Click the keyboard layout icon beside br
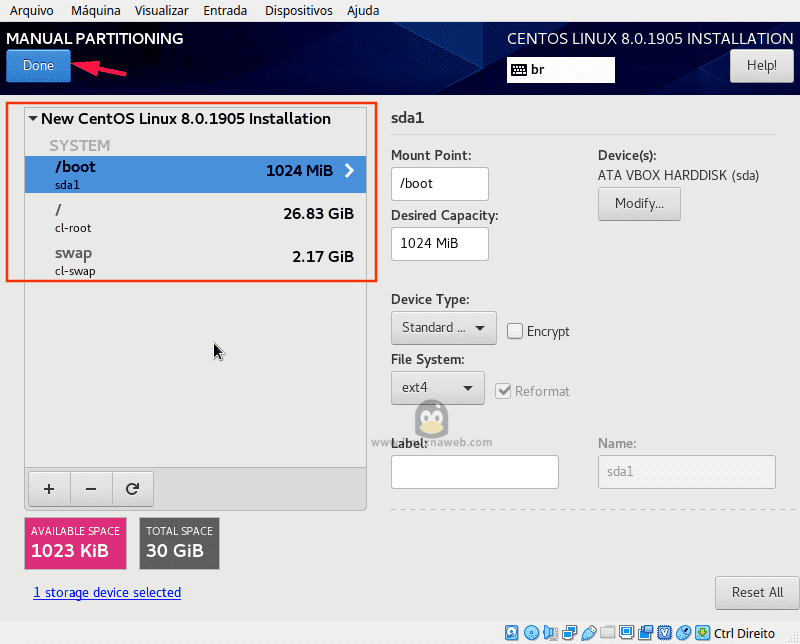 point(519,70)
